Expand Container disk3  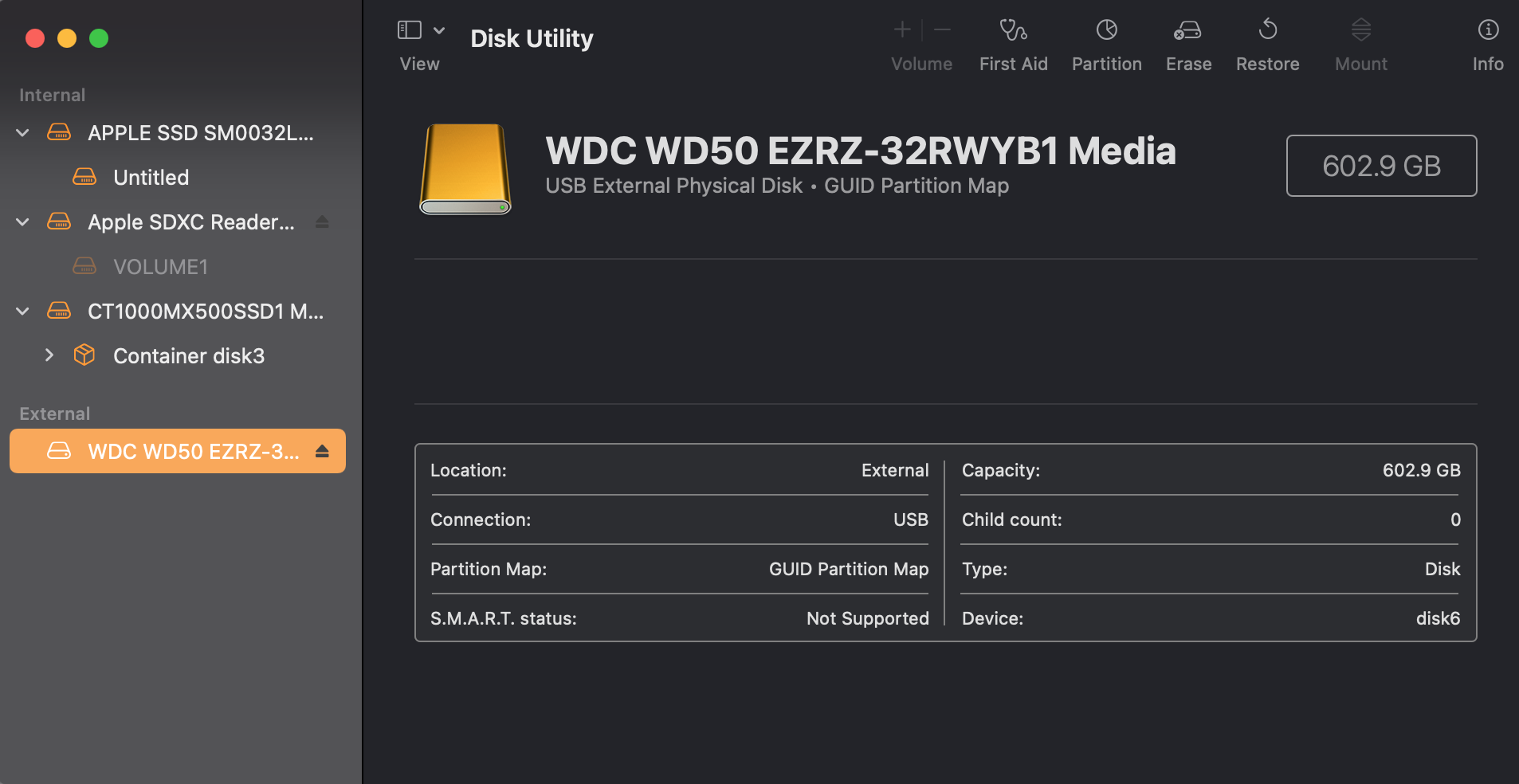pos(49,355)
